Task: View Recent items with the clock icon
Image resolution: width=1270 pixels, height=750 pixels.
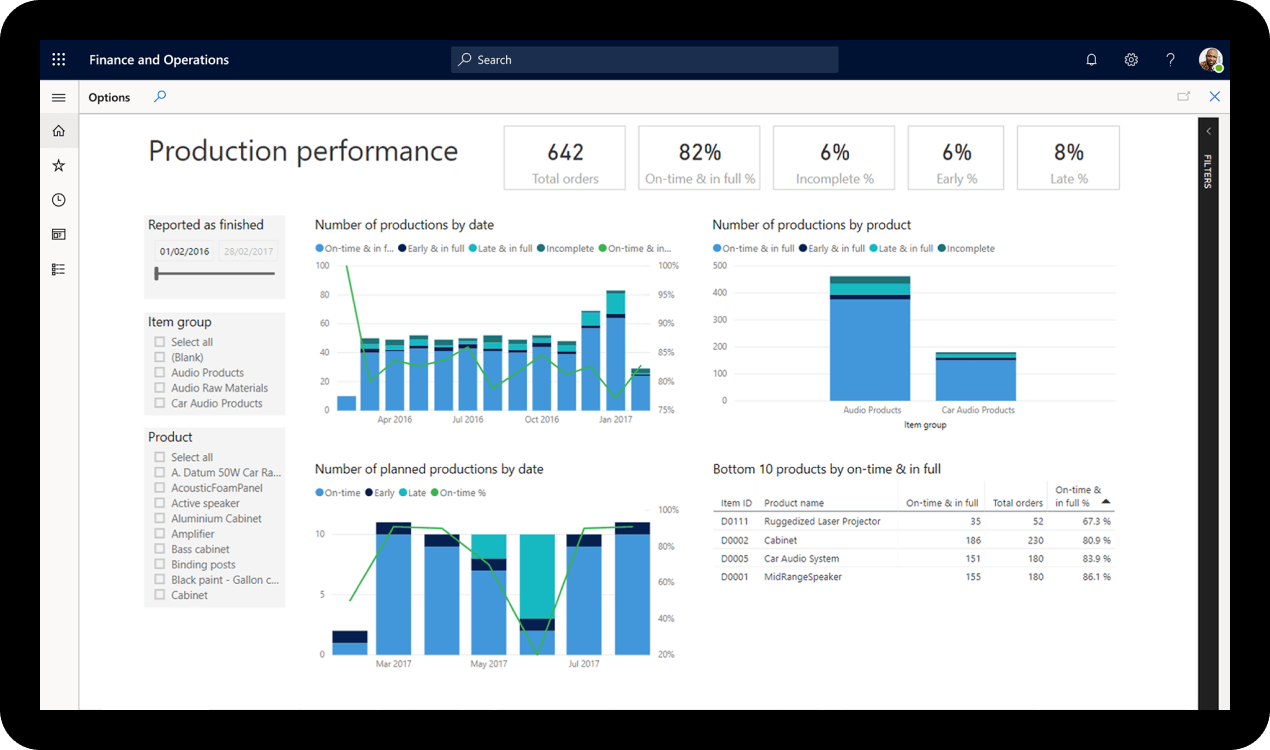Action: [58, 199]
